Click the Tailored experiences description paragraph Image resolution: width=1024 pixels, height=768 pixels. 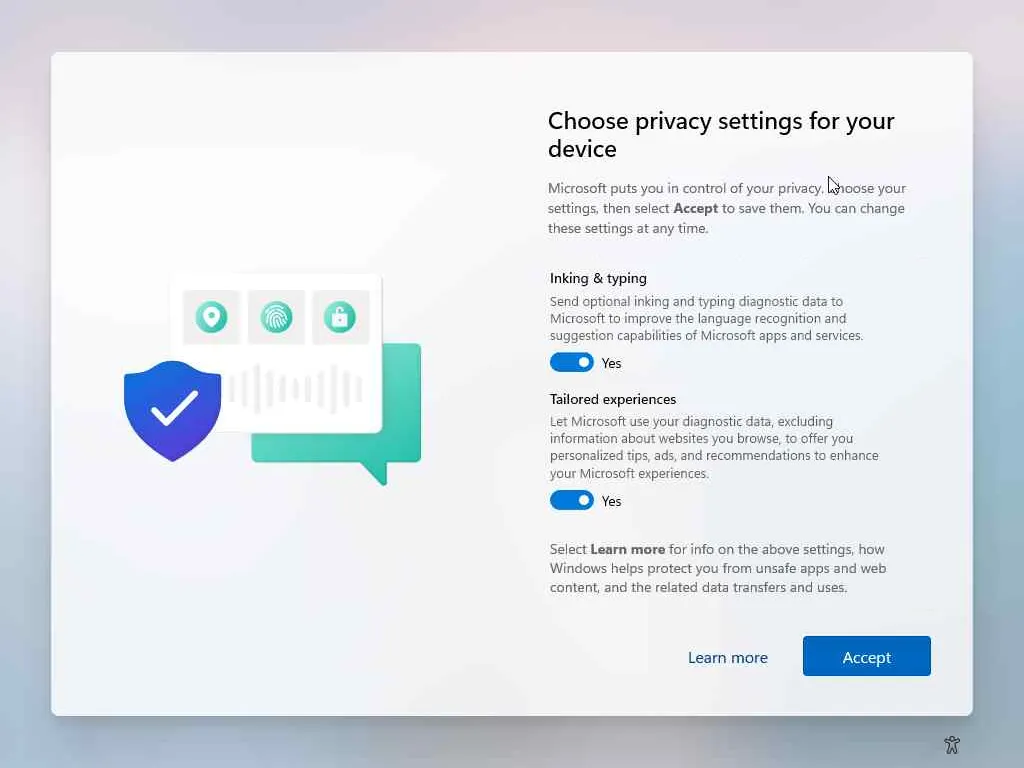coord(714,447)
